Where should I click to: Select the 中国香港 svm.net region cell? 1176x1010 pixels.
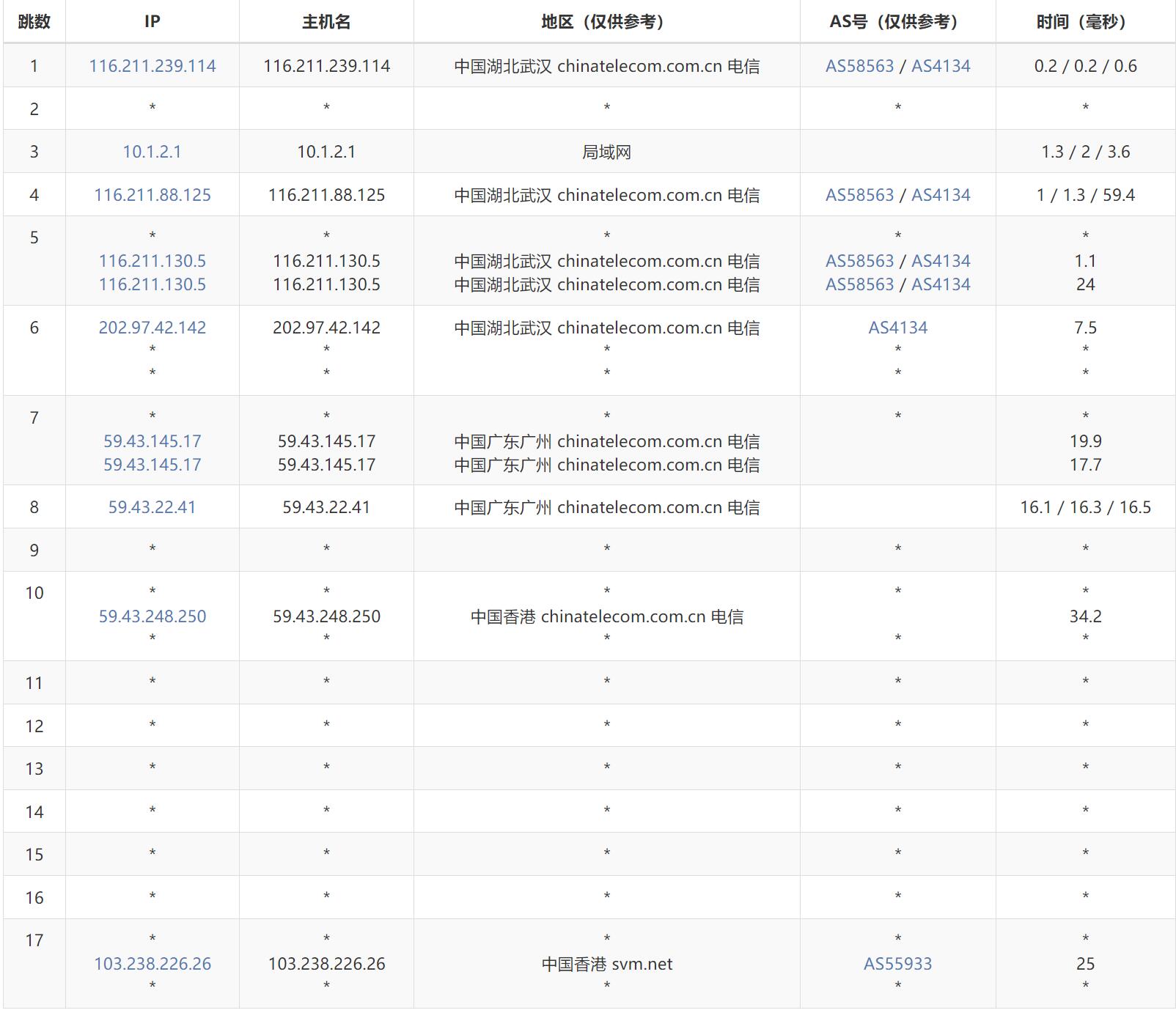tap(606, 964)
